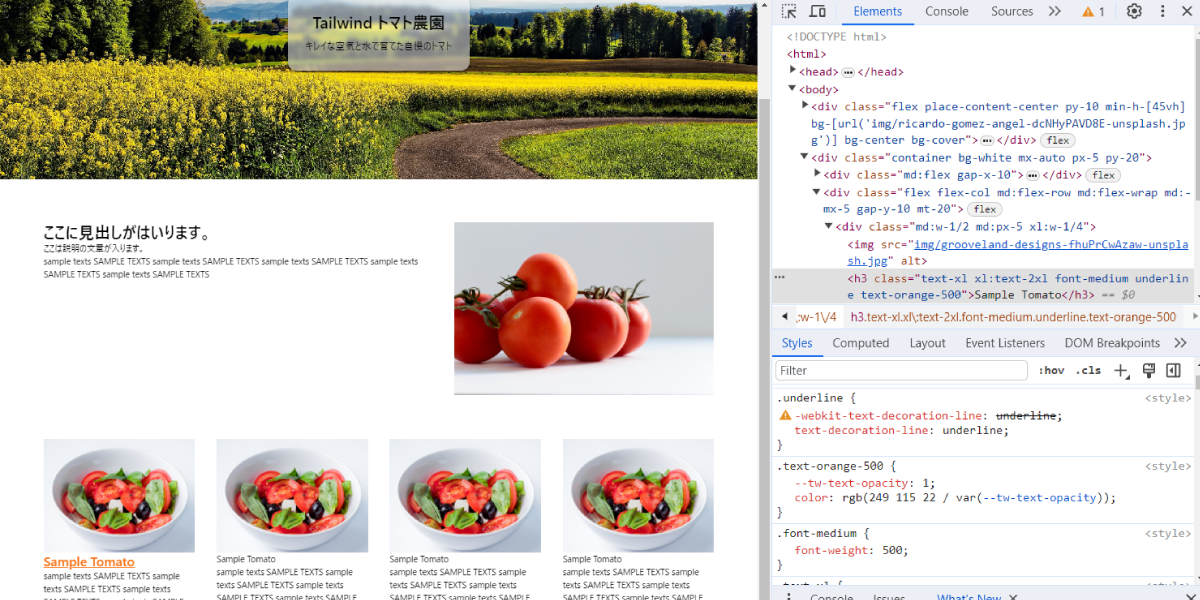Open the orange Sample Tomato heading link
The height and width of the screenshot is (600, 1200).
point(89,562)
